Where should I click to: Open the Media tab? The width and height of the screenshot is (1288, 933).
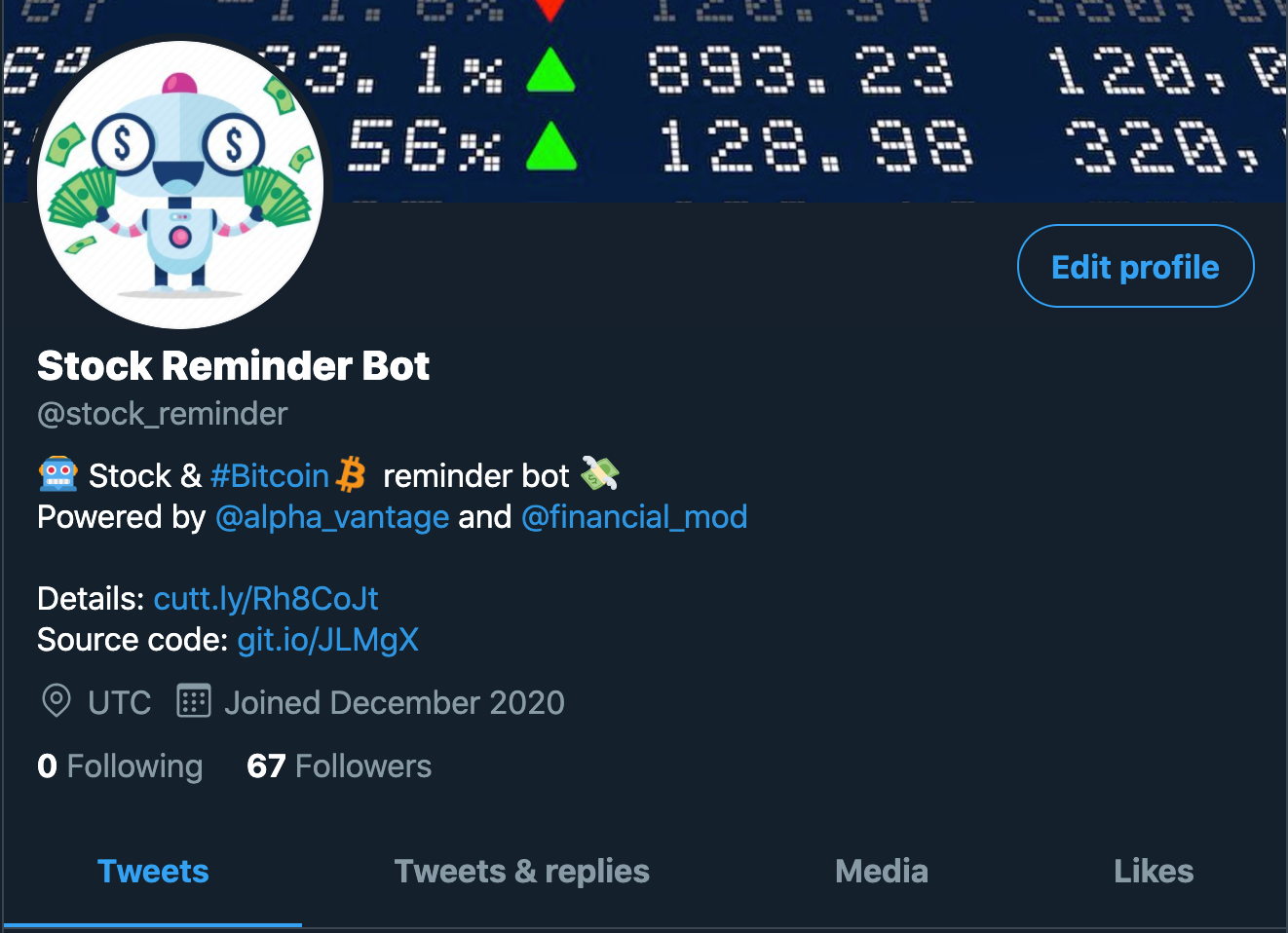click(x=882, y=871)
